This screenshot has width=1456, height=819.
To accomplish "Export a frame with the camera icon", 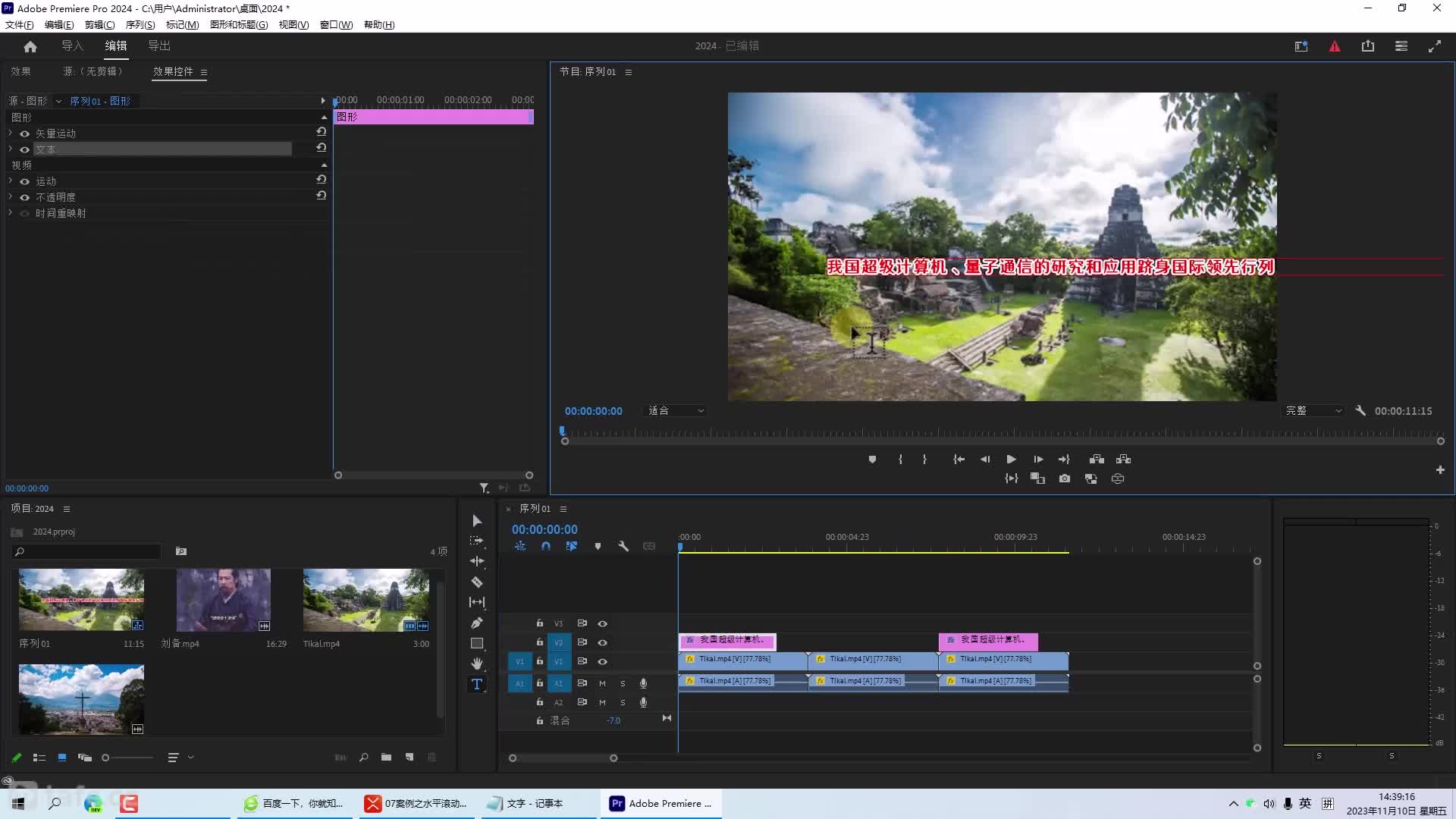I will [x=1065, y=479].
